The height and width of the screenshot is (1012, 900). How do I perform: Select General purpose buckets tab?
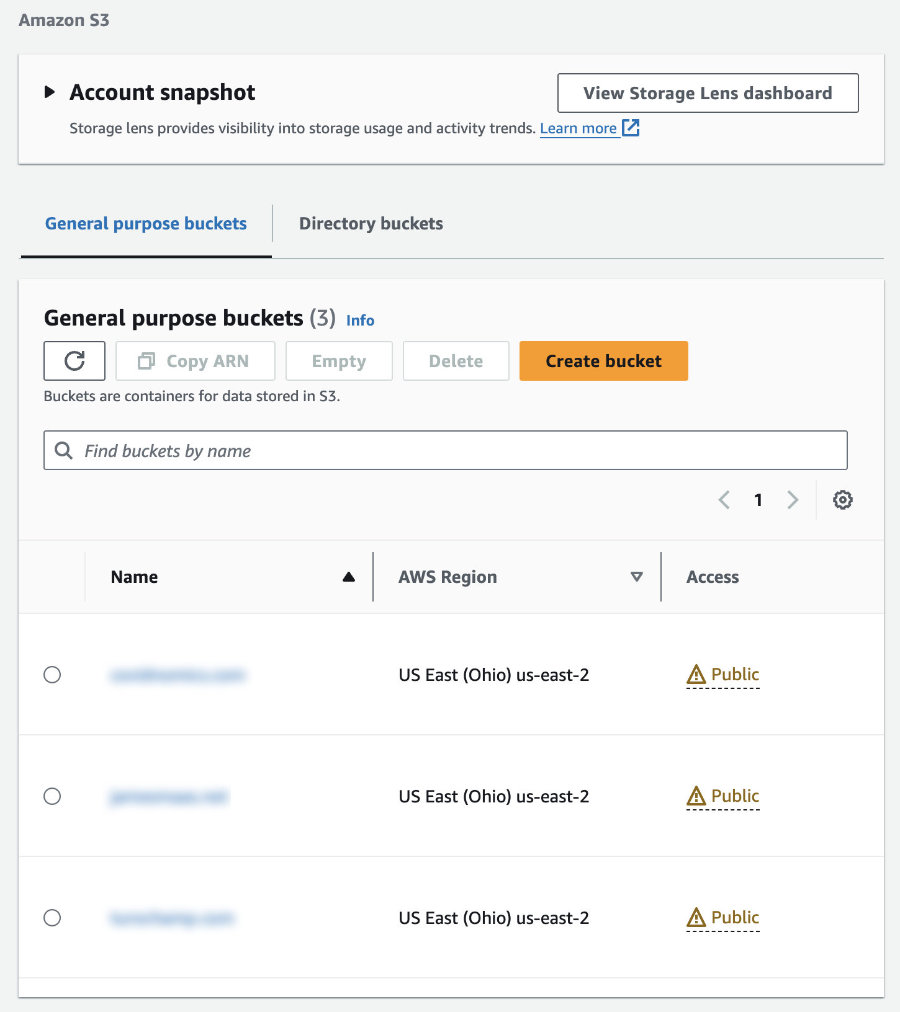[146, 223]
